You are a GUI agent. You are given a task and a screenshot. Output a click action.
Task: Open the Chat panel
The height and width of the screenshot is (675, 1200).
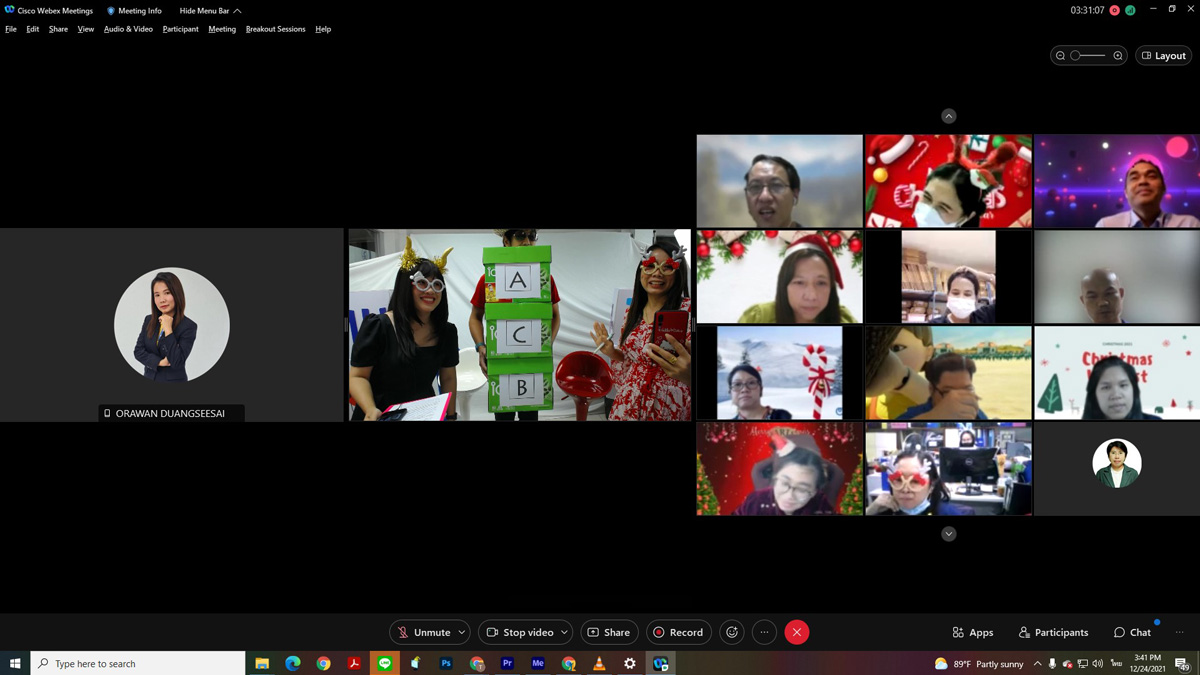click(1132, 632)
